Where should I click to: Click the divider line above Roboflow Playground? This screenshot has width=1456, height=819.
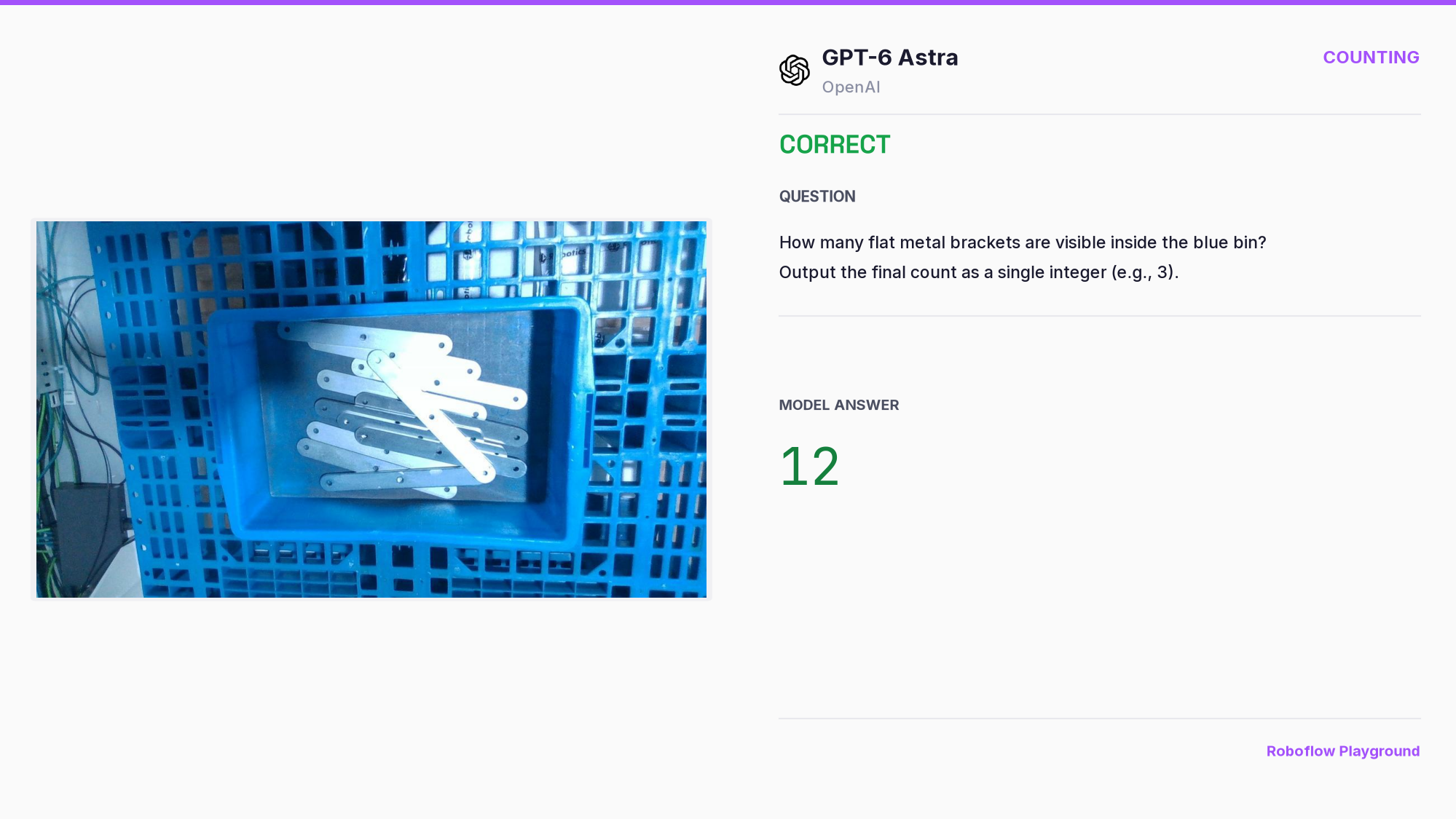[1099, 719]
